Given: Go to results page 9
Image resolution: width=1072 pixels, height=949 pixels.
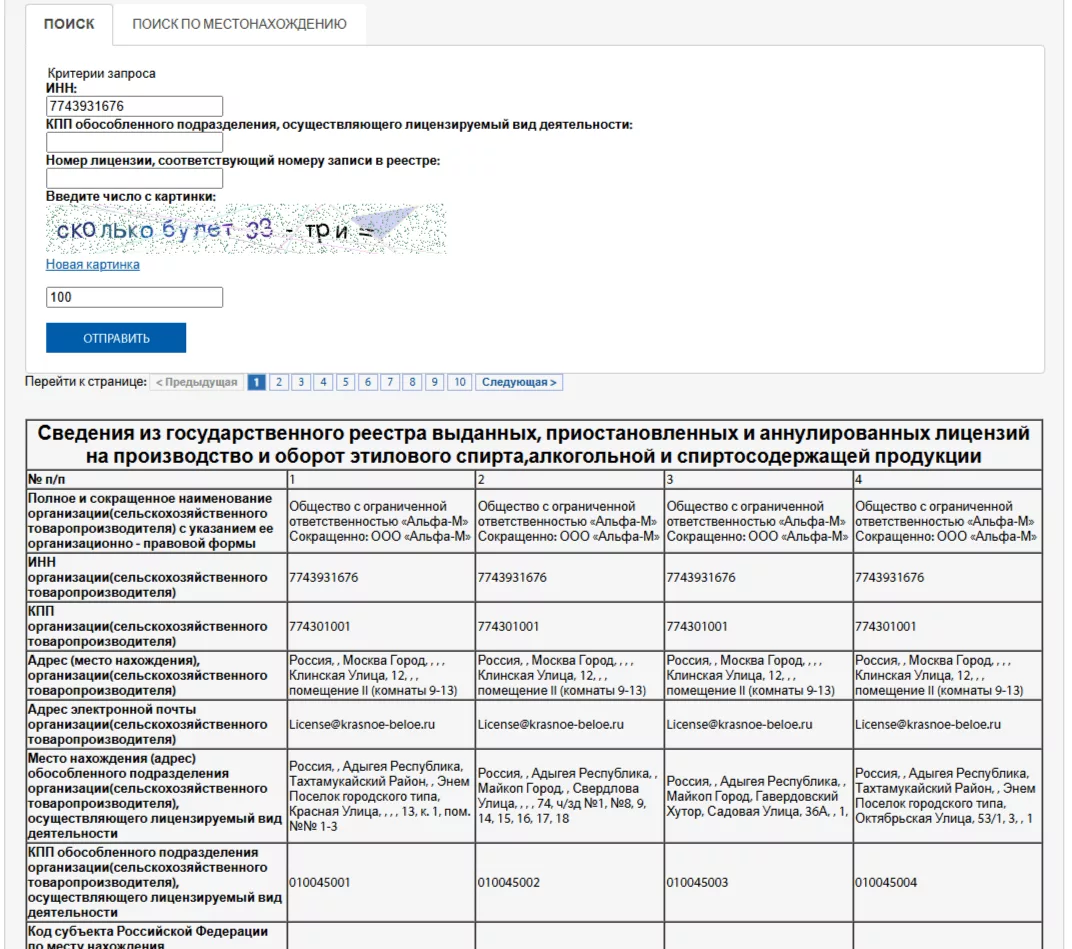Looking at the screenshot, I should coord(434,382).
